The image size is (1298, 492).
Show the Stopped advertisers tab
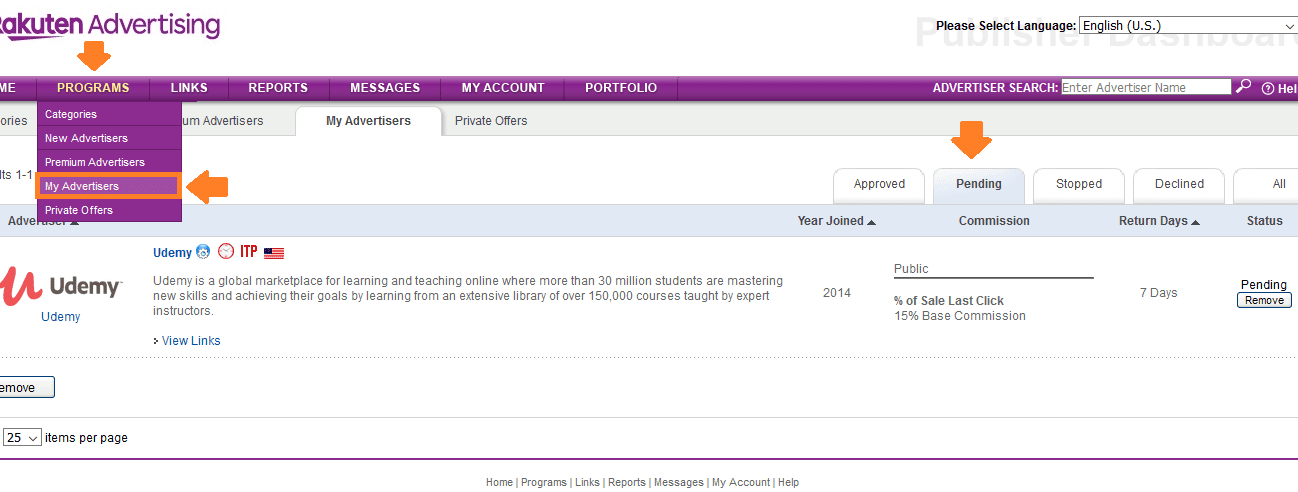1079,185
